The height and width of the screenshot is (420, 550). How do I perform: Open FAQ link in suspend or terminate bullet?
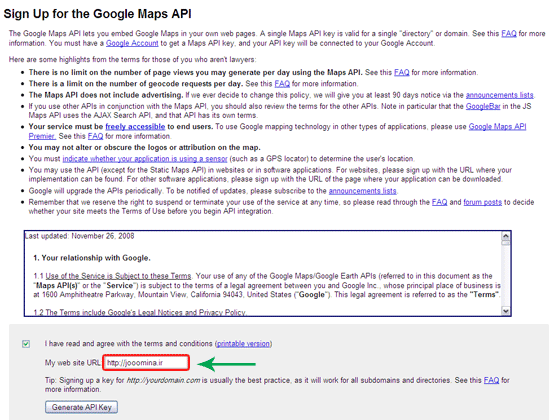[439, 202]
